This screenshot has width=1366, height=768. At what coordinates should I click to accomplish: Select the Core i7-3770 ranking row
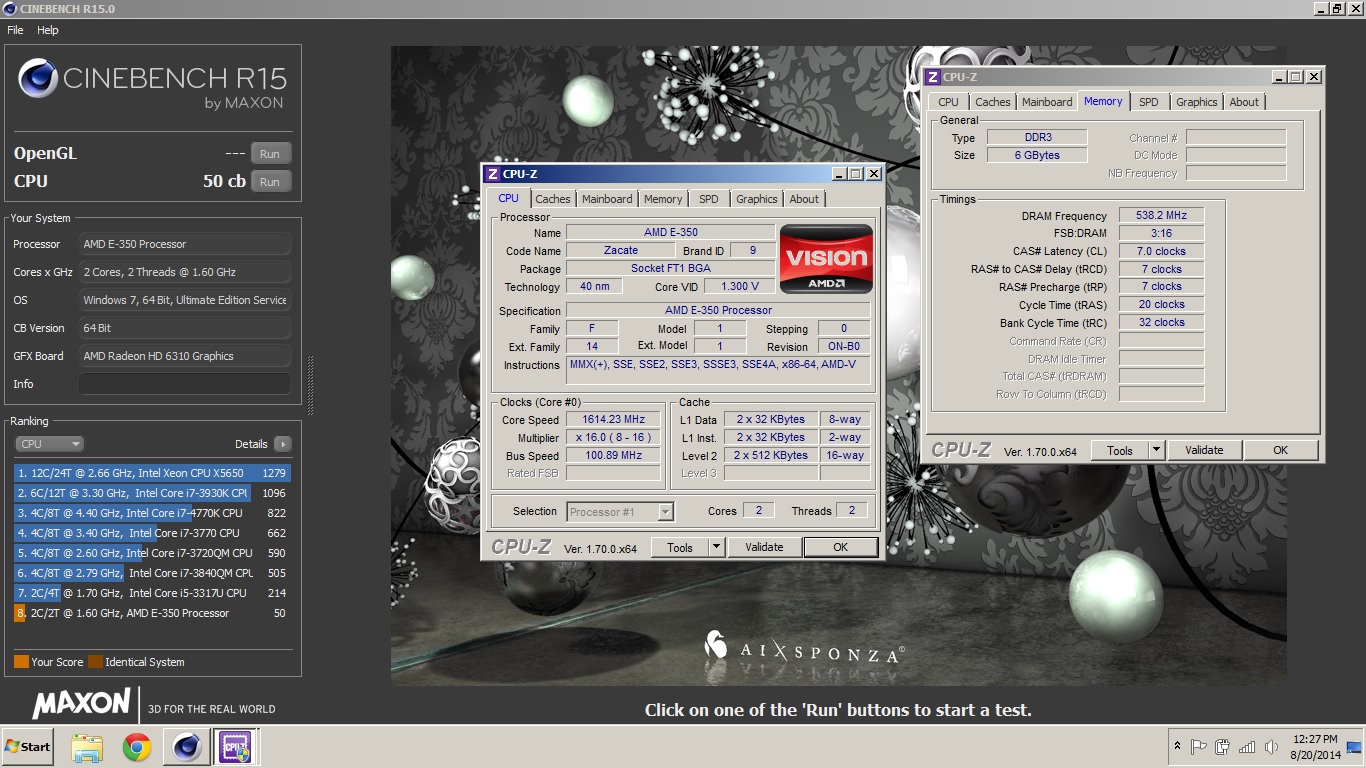pyautogui.click(x=152, y=533)
